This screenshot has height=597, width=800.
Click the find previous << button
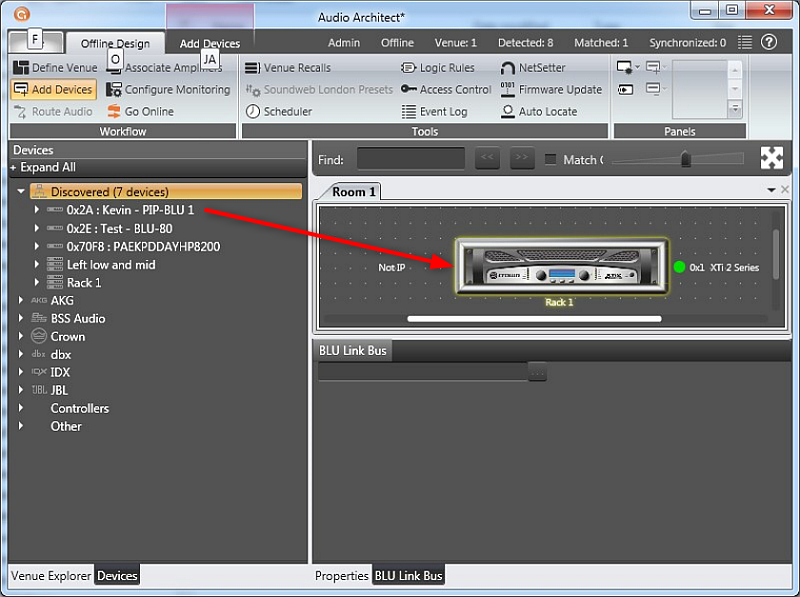point(487,158)
